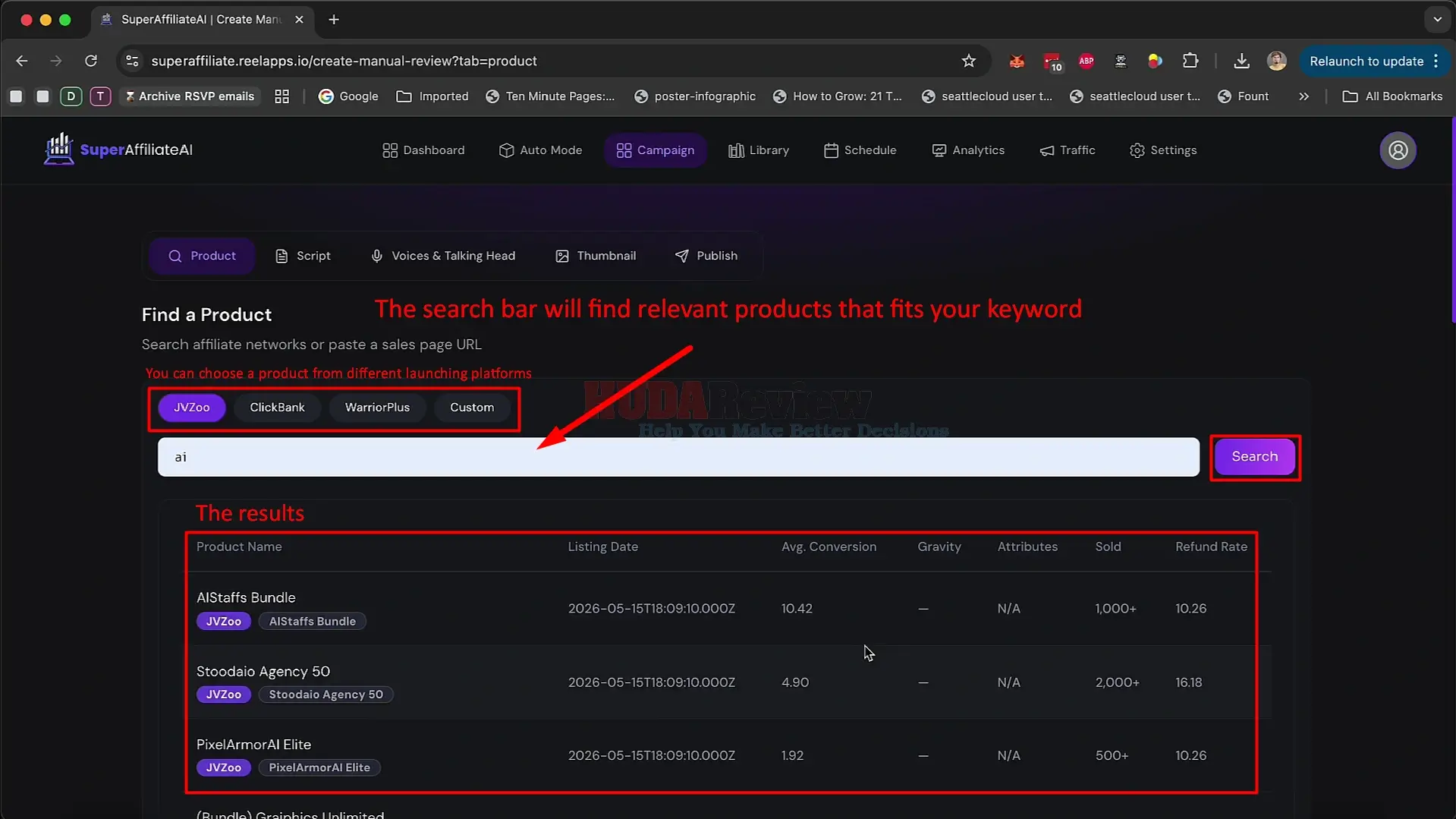Select the AIStaffs Bundle product name
The height and width of the screenshot is (819, 1456).
[x=246, y=598]
